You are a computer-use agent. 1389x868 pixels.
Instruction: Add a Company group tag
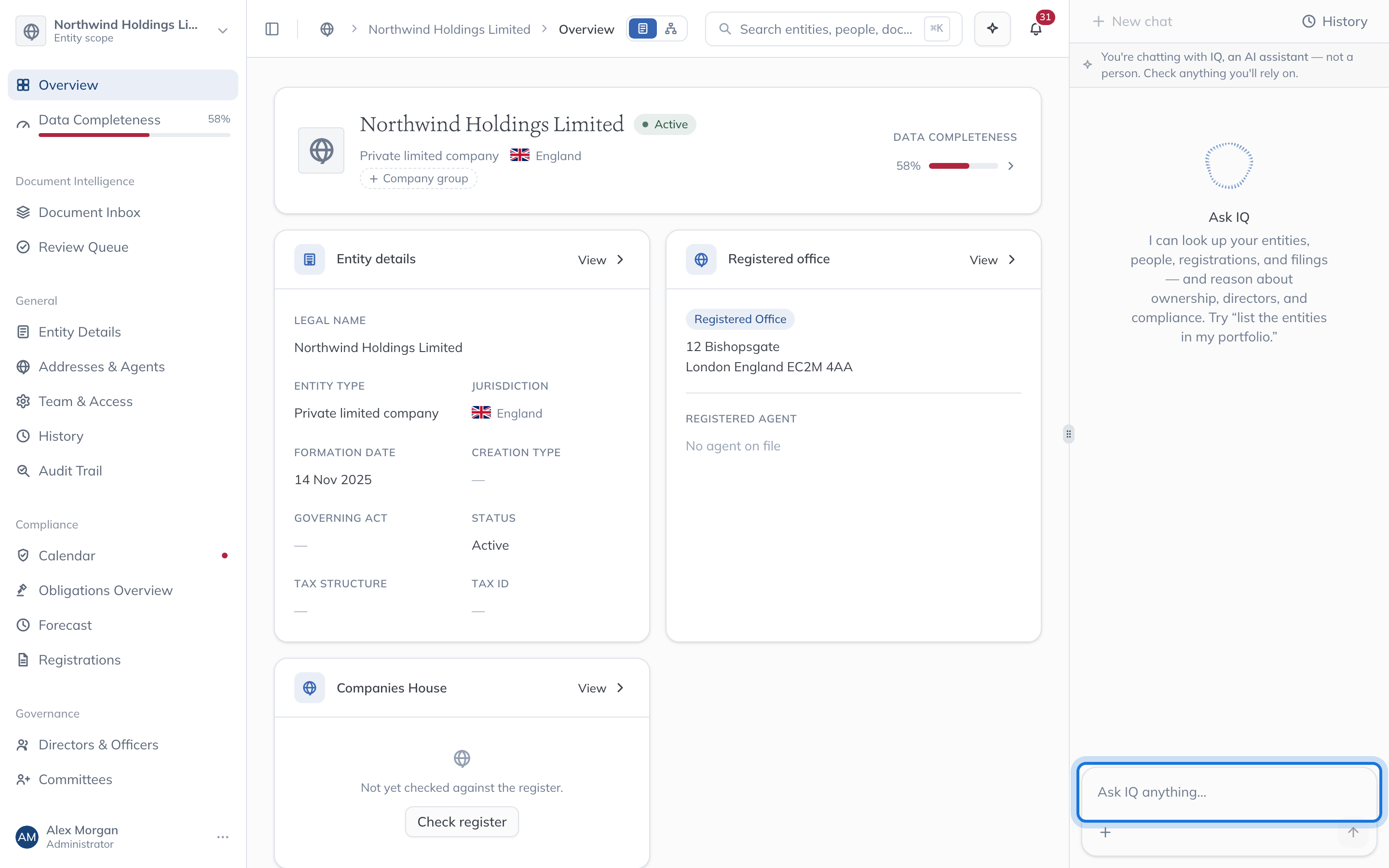(x=419, y=178)
